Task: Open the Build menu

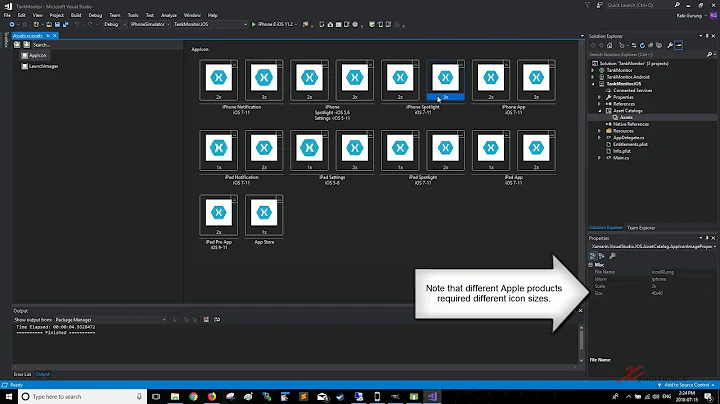Action: tap(76, 15)
